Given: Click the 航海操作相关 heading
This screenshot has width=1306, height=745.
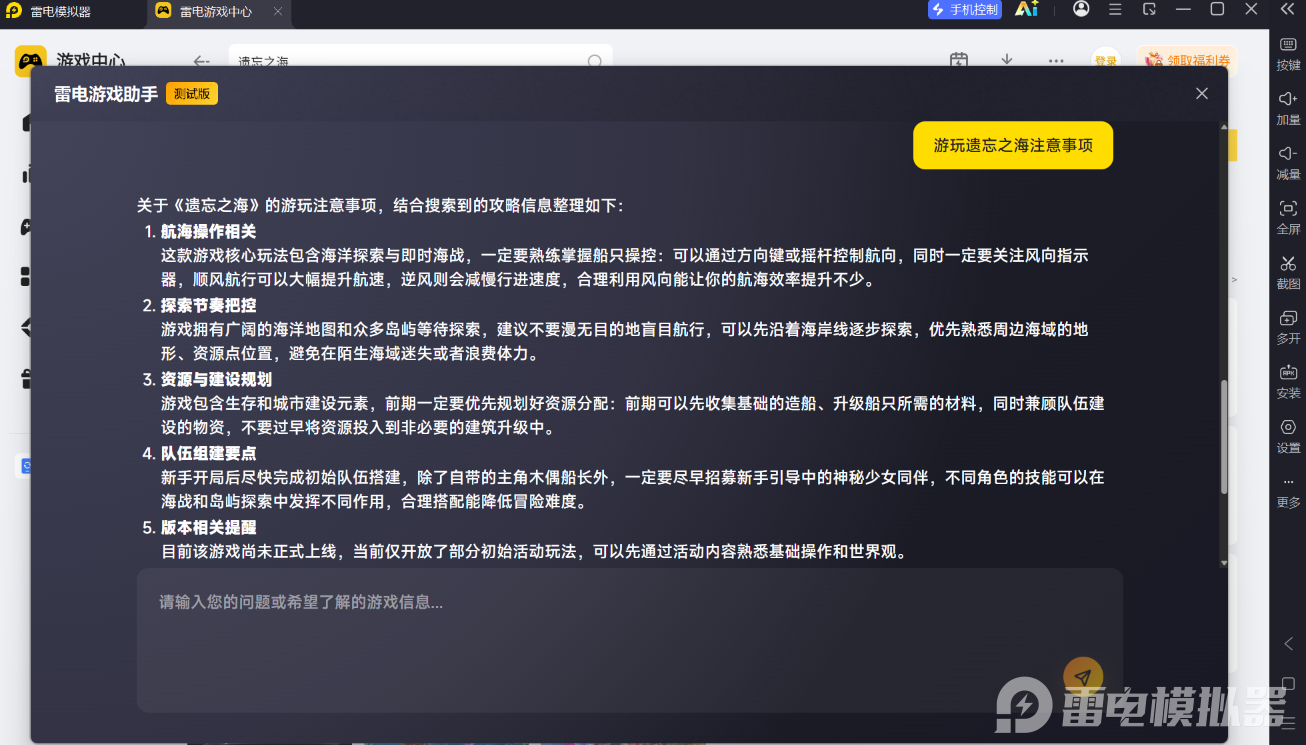Looking at the screenshot, I should (x=209, y=231).
